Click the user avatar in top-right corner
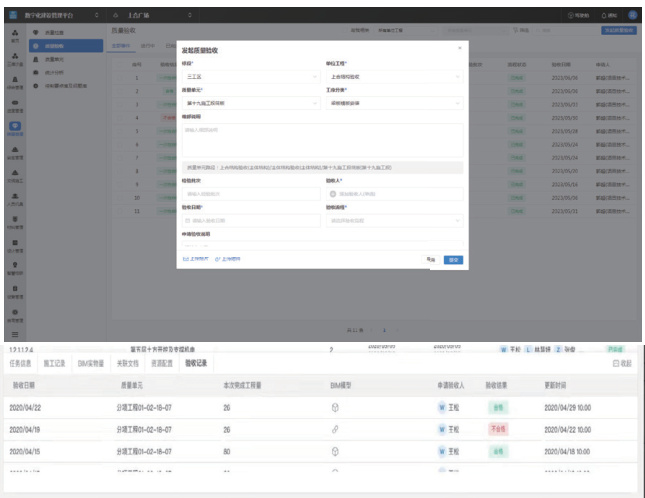Screen dimensions: 645x498 coord(632,16)
